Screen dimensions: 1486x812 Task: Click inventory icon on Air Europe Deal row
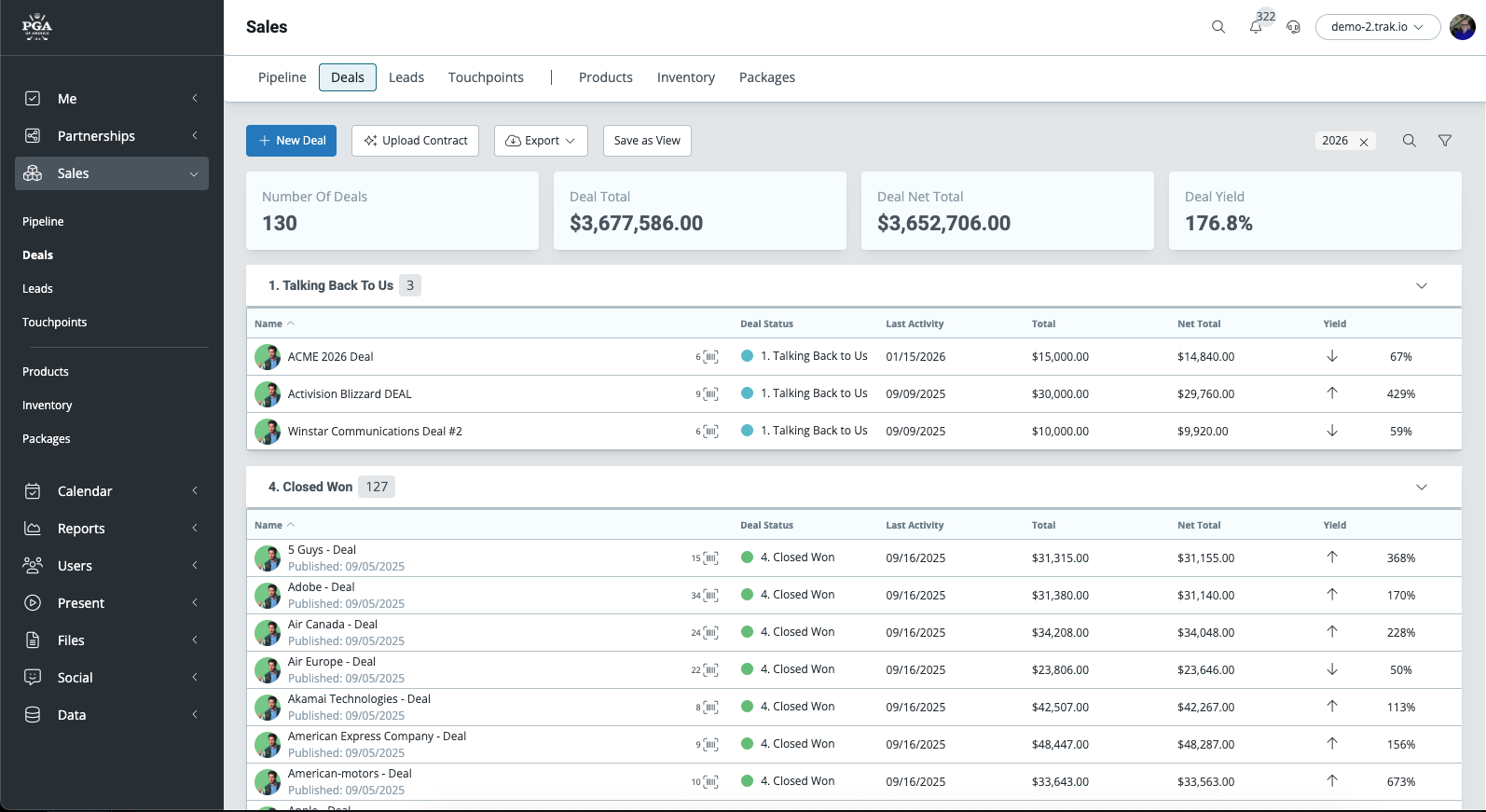tap(710, 670)
